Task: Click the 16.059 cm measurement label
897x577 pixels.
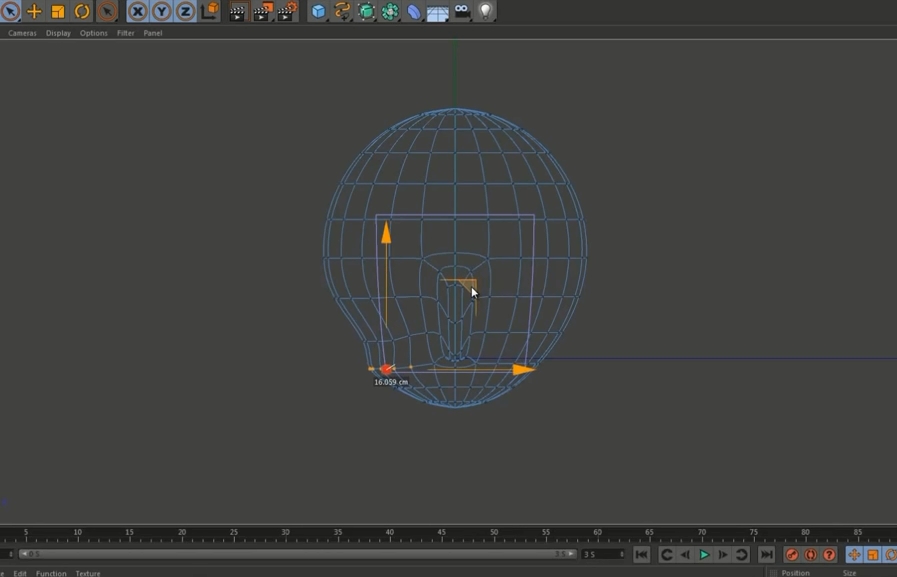Action: (x=391, y=382)
